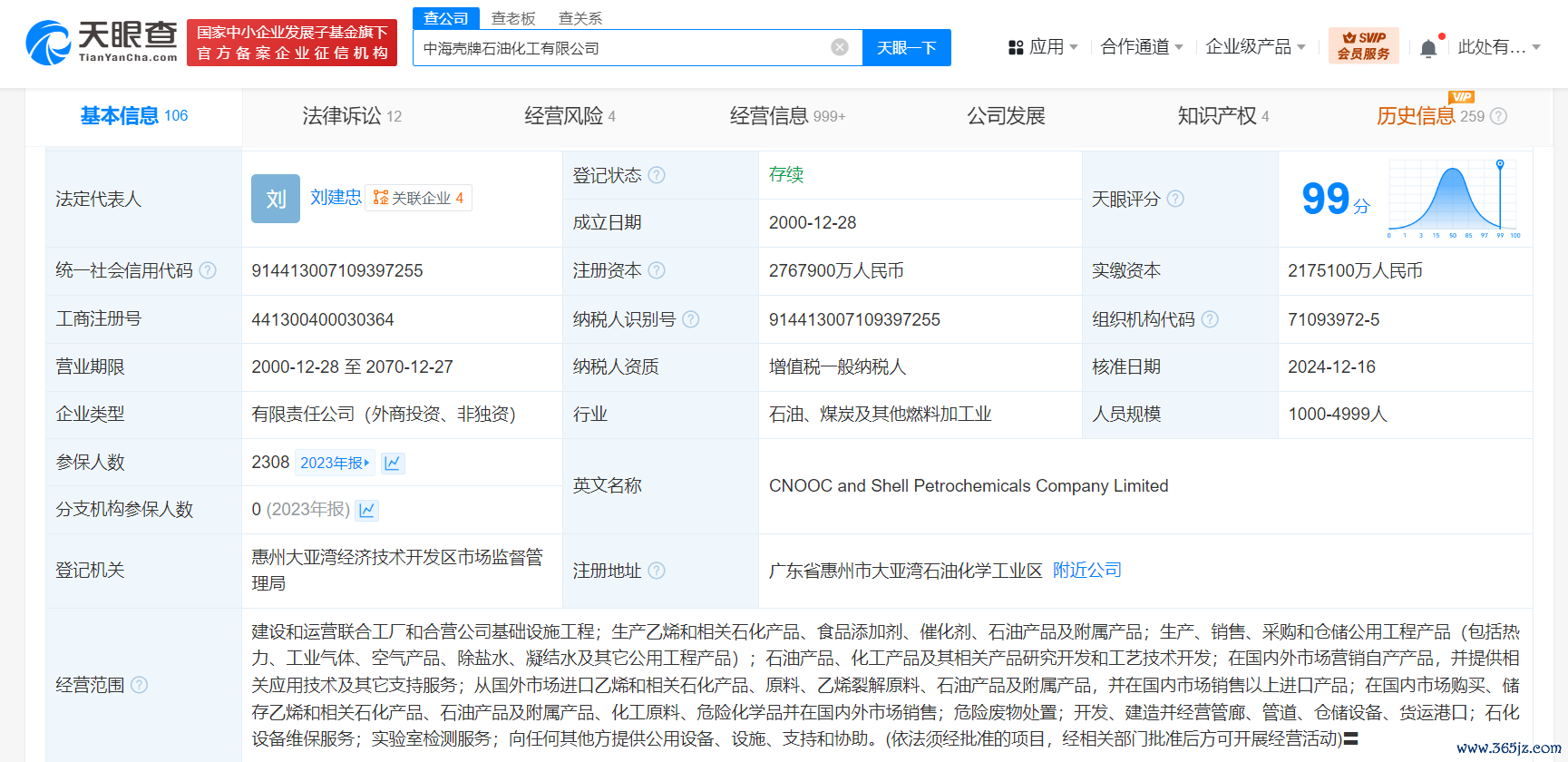Screen dimensions: 1568x762
Task: Show help for 纳税人识别号
Action: 690,319
